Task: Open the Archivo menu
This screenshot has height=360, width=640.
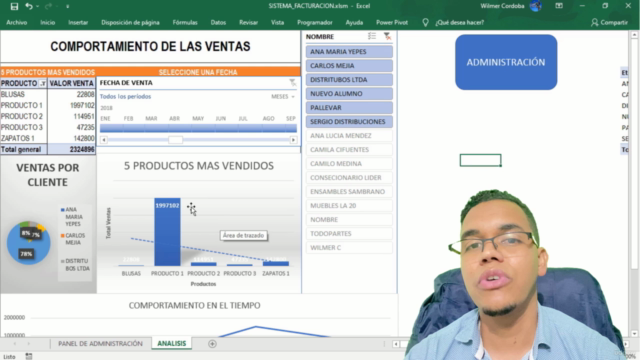Action: (x=17, y=22)
